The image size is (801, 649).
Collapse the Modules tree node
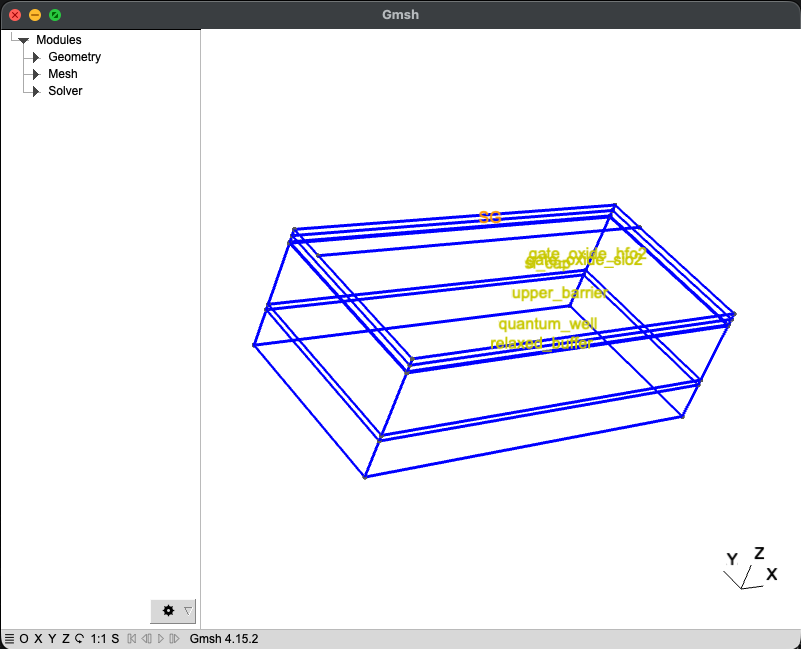click(x=23, y=40)
